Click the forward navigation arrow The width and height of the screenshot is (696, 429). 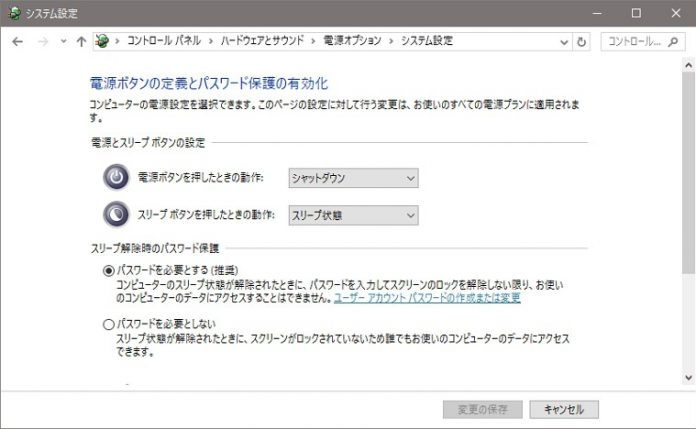(x=43, y=42)
